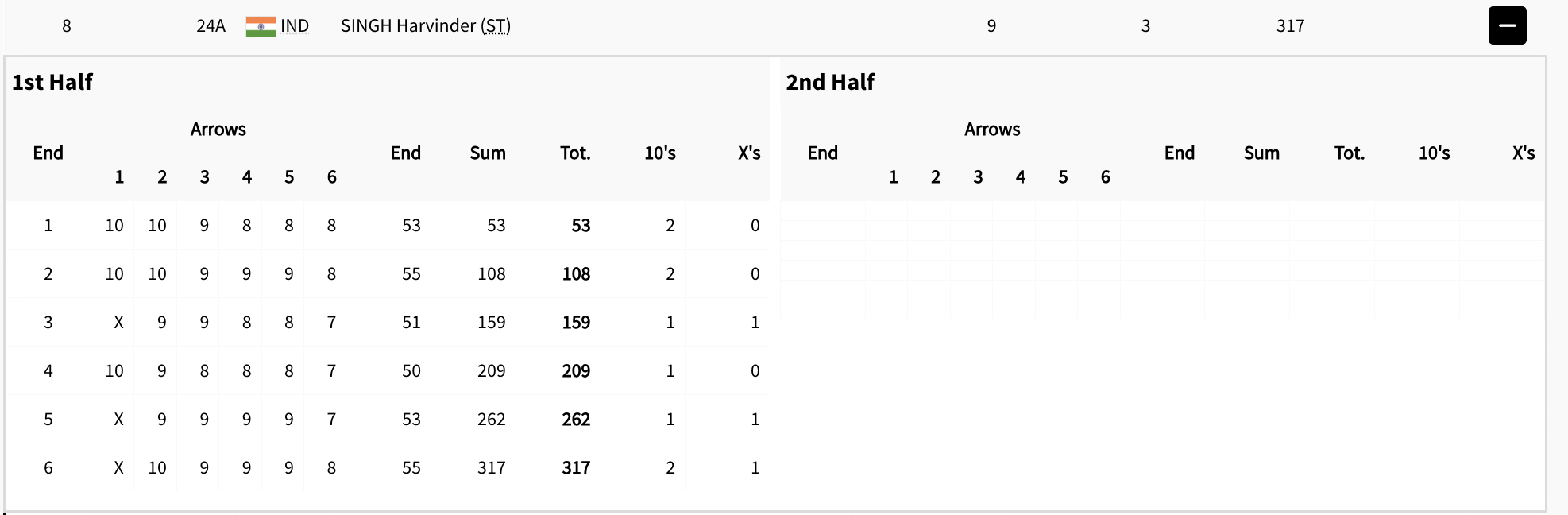Click the 1st Half X's column header
The width and height of the screenshot is (1568, 515).
click(748, 153)
